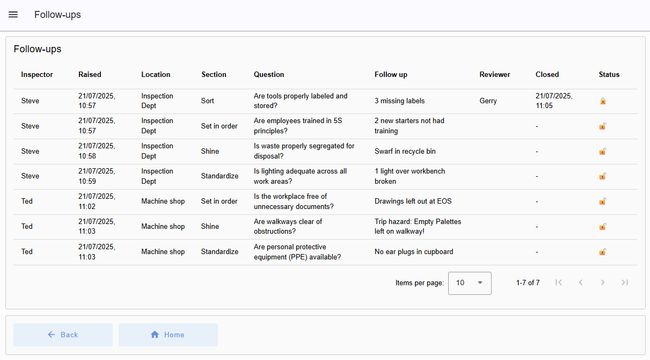Jump to last page of follow-ups
The width and height of the screenshot is (650, 360).
(625, 282)
